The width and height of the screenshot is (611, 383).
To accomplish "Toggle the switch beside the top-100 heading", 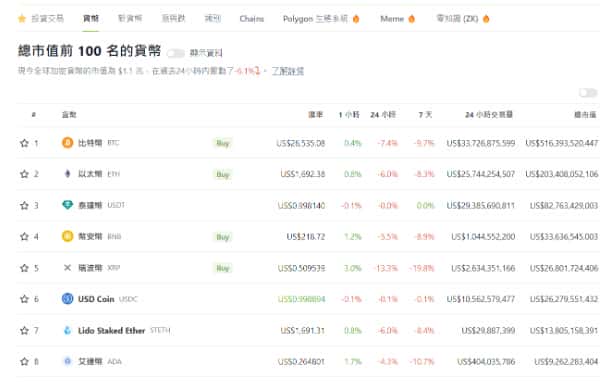I will point(176,53).
